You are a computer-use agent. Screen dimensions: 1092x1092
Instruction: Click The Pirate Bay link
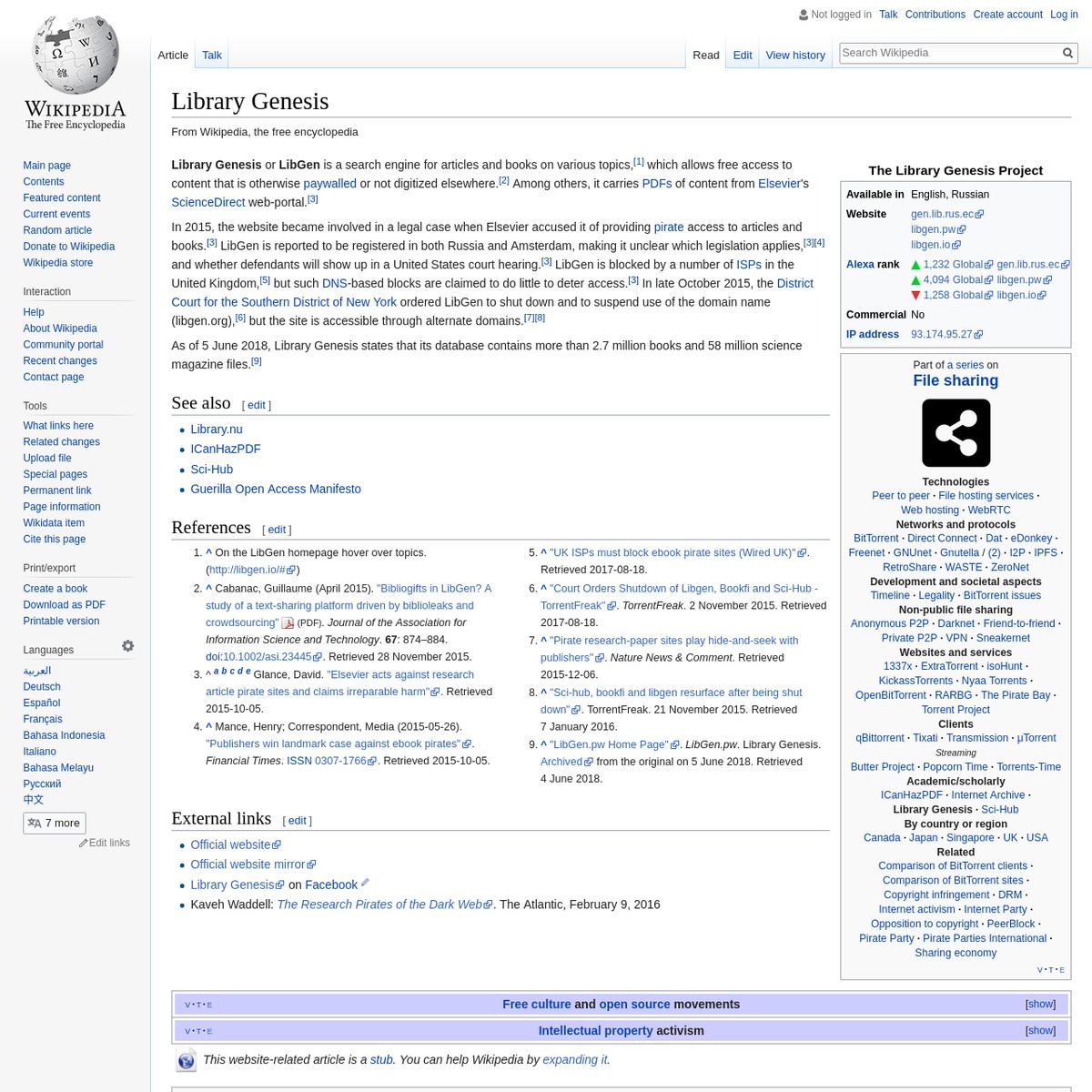pos(1016,695)
